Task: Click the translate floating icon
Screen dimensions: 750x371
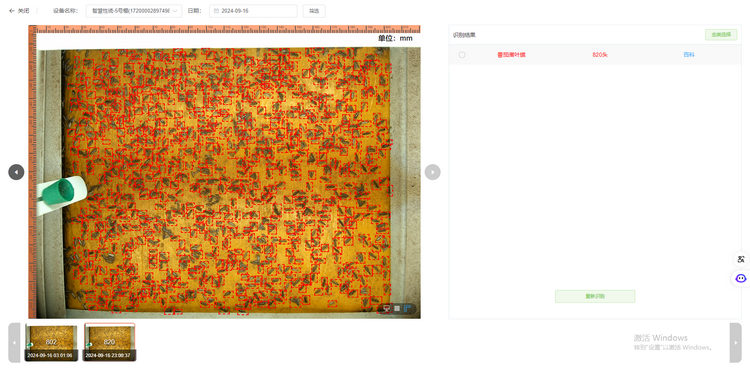Action: [741, 260]
